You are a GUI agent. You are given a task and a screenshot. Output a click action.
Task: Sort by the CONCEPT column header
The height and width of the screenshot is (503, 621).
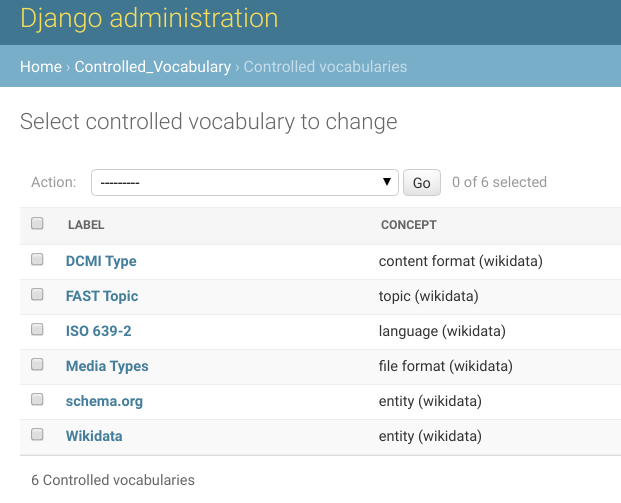tap(409, 225)
